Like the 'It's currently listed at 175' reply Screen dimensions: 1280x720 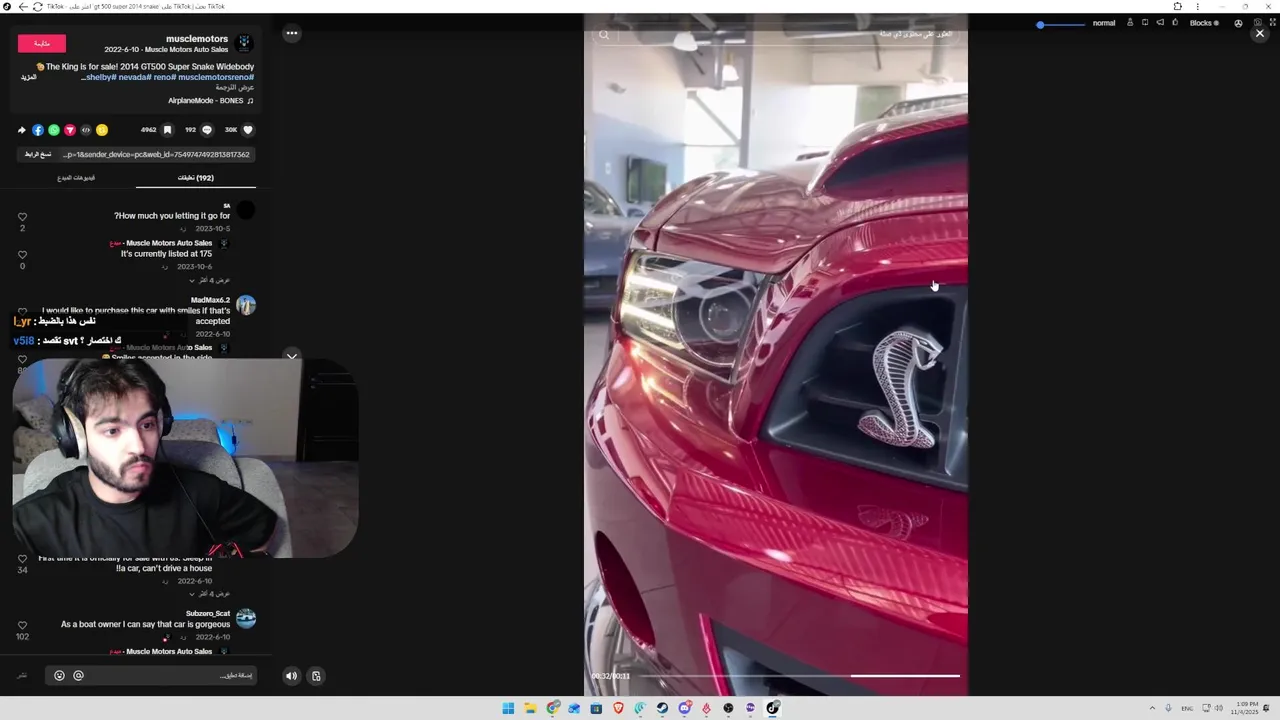(22, 255)
